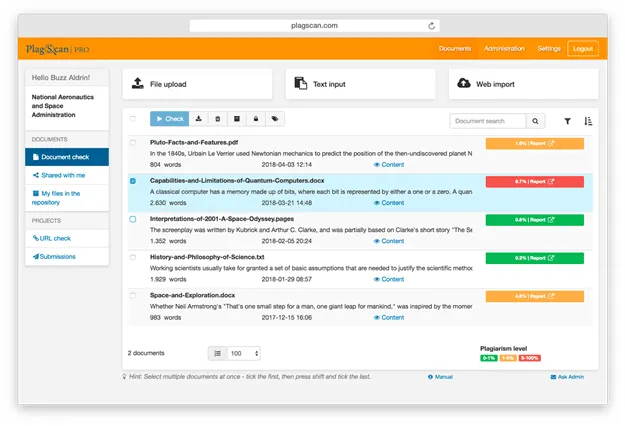Click the Logout button
The height and width of the screenshot is (426, 625).
coord(582,48)
